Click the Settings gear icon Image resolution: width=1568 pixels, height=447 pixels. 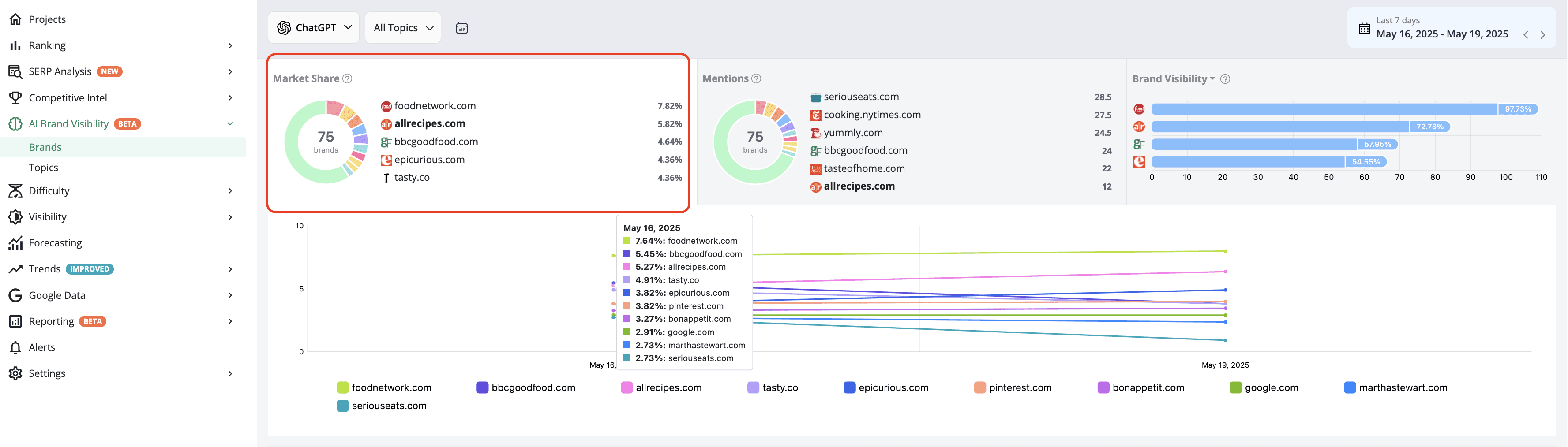[x=15, y=374]
